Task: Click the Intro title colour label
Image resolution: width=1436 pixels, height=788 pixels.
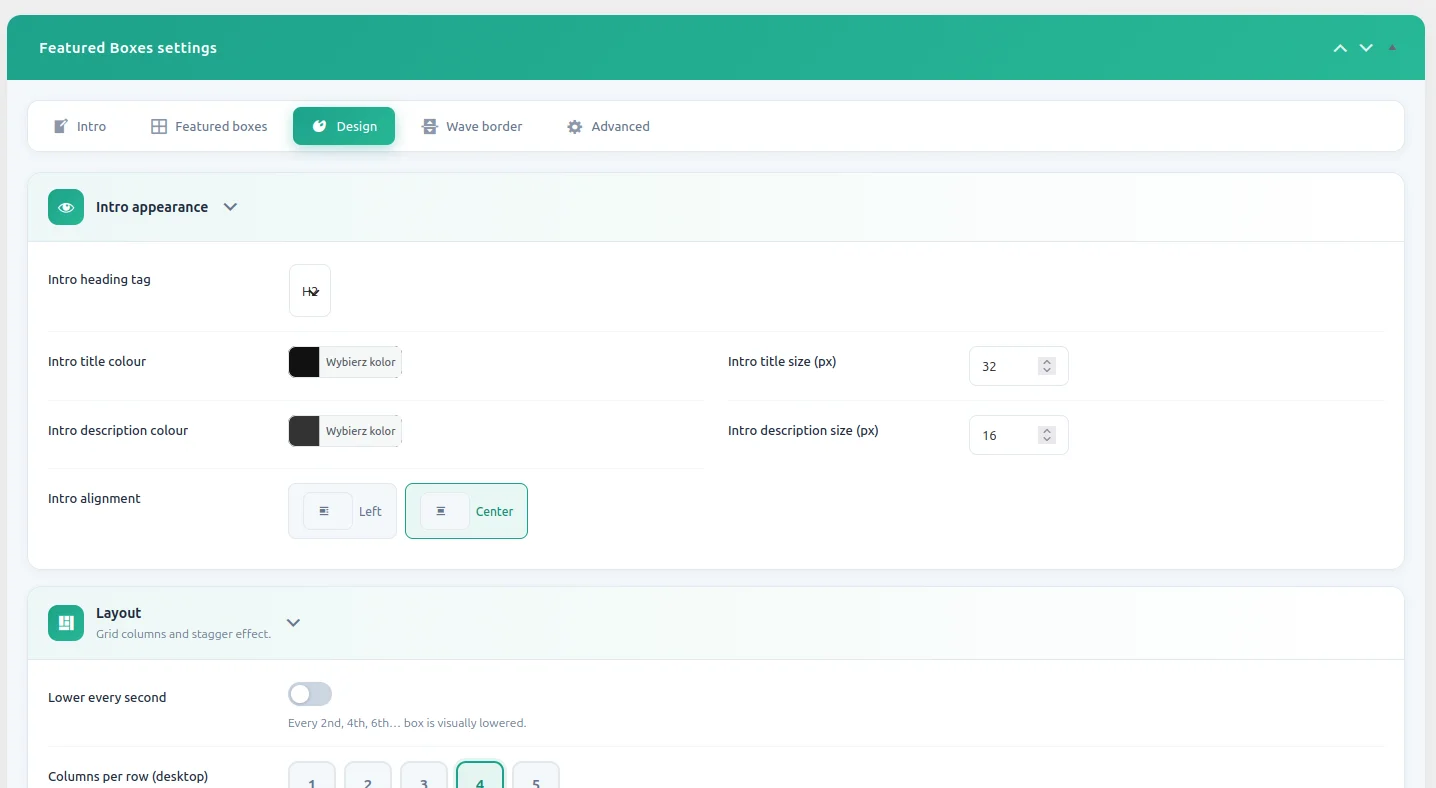Action: pyautogui.click(x=97, y=362)
